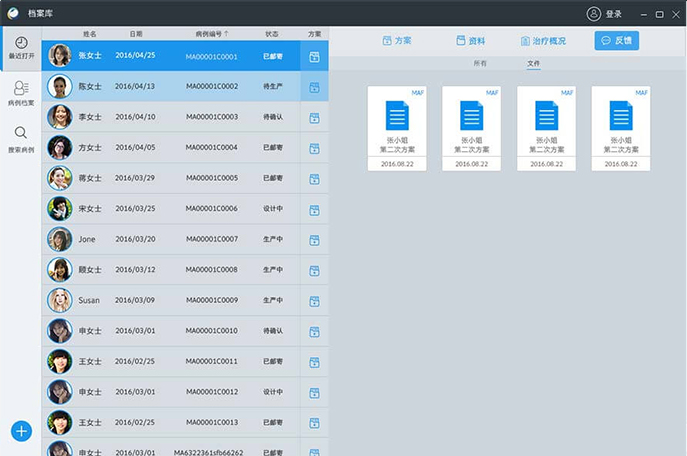Switch to the 资料 tab
The width and height of the screenshot is (687, 456).
(x=470, y=41)
